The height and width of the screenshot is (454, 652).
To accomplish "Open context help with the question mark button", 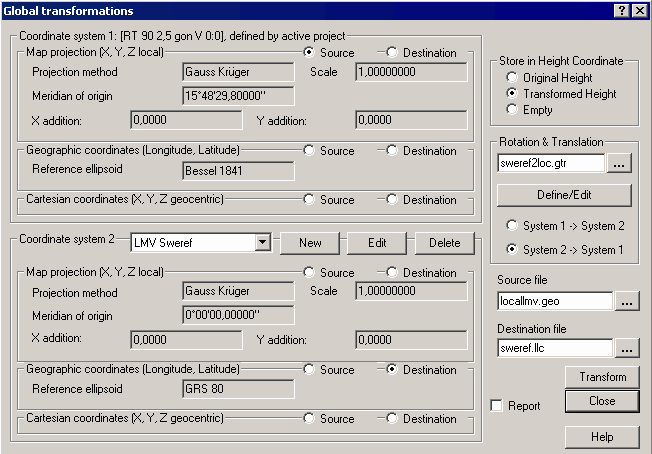I will pos(622,10).
